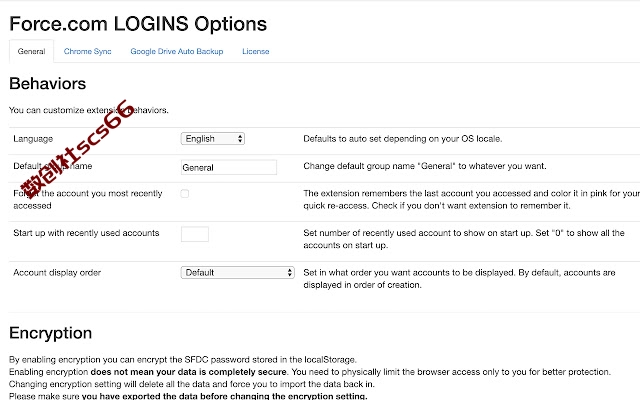The width and height of the screenshot is (640, 400).
Task: Click the Start up with recently used accounts label
Action: coord(86,233)
